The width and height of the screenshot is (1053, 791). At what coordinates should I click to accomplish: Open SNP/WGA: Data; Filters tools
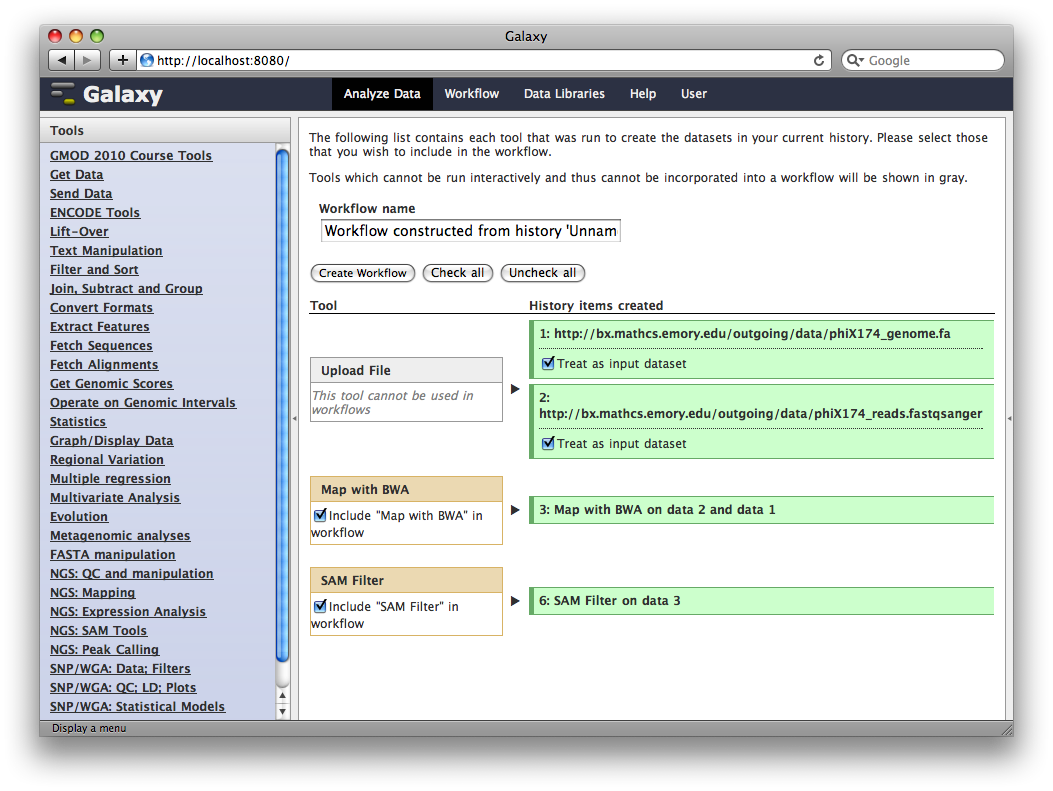[120, 669]
